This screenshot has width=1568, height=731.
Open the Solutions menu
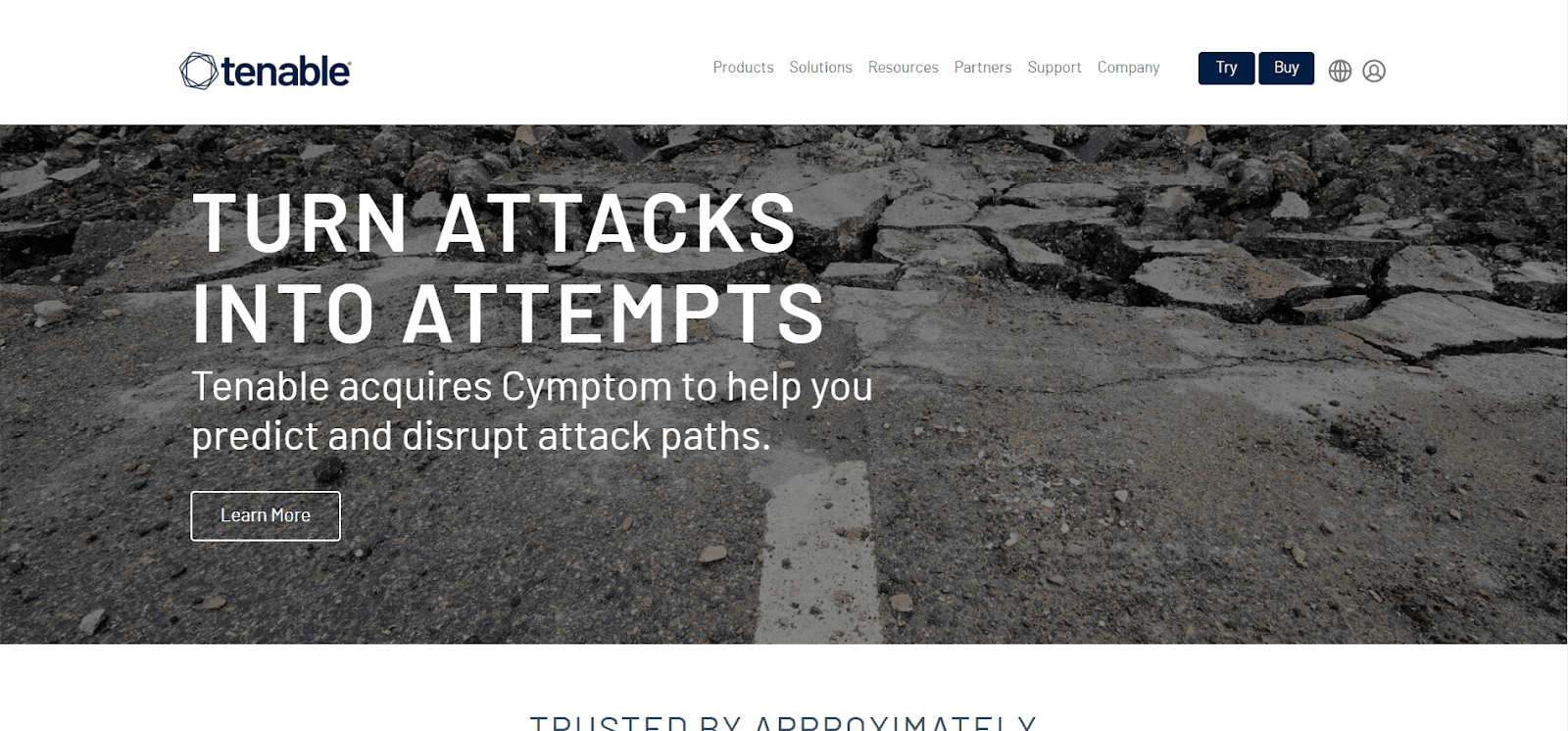click(x=820, y=67)
